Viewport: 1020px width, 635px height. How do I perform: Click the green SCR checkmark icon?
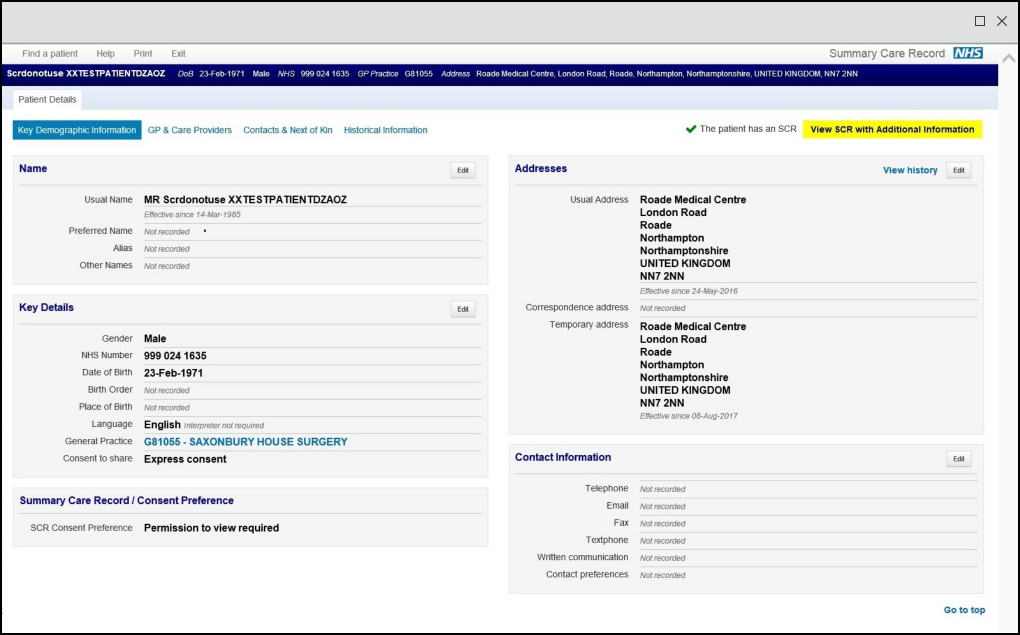(x=690, y=129)
